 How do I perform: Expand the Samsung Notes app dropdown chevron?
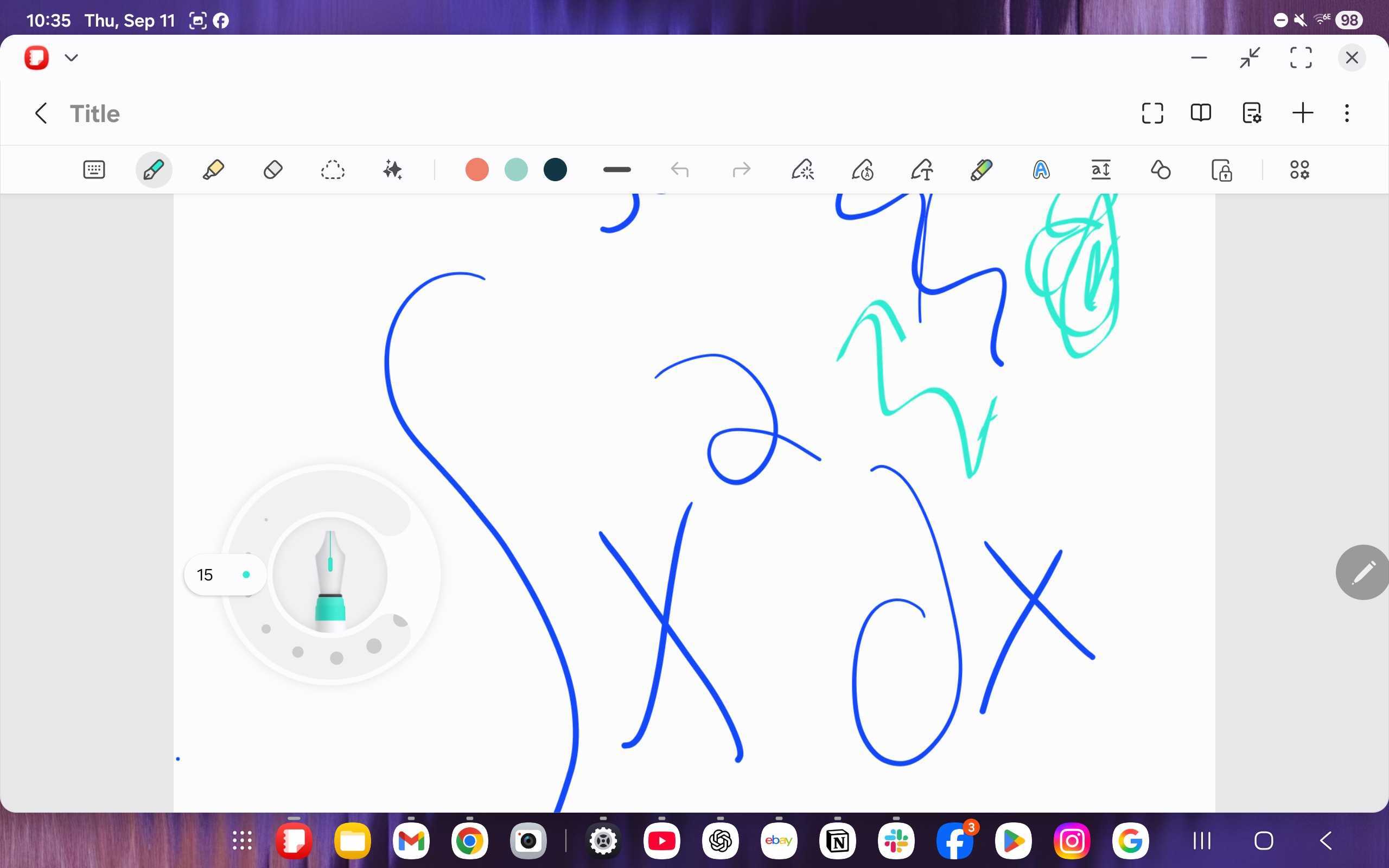[x=71, y=58]
